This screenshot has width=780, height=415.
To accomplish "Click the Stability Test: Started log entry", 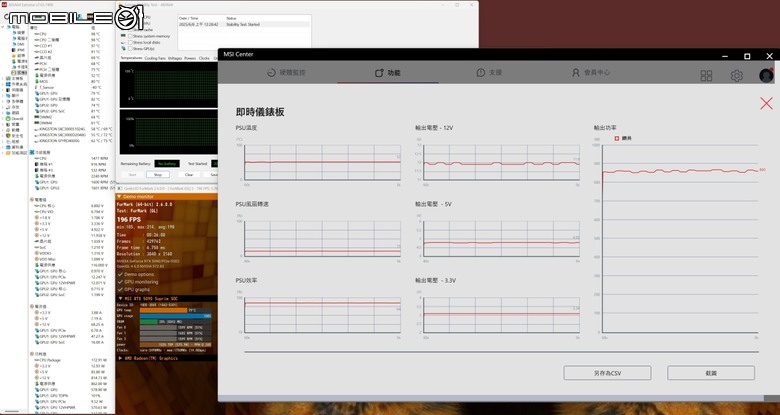I will 244,24.
